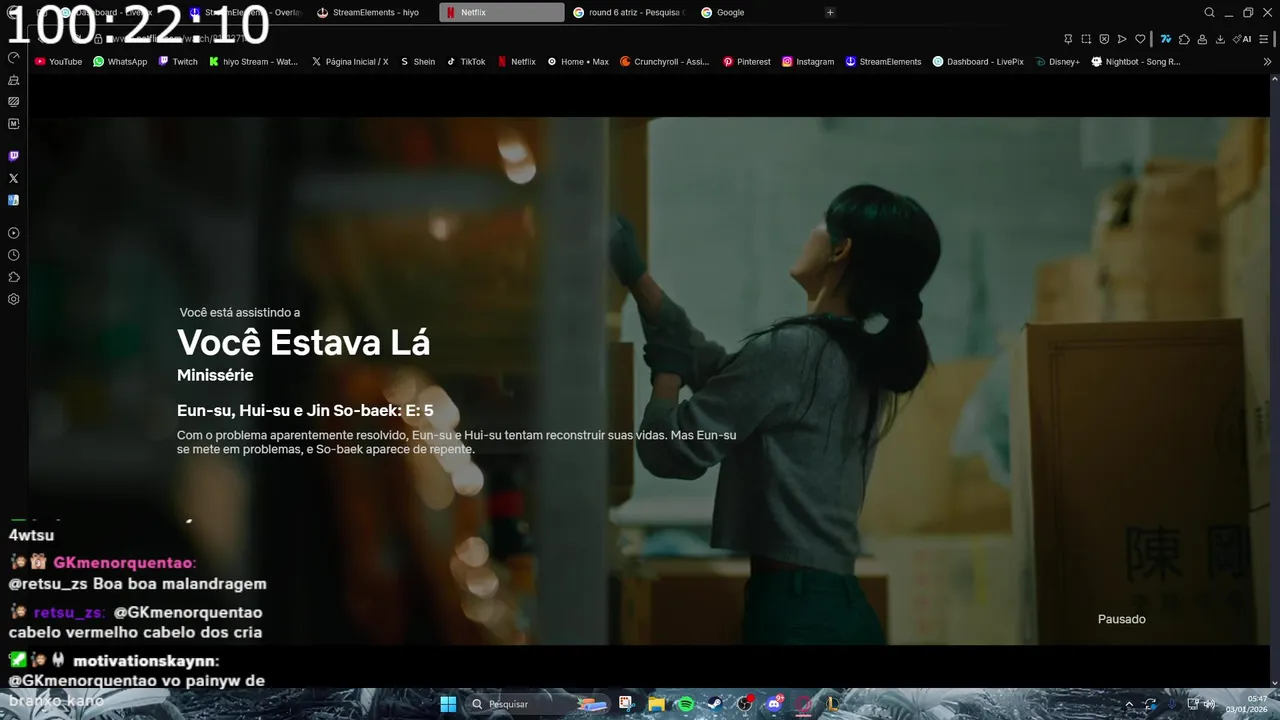Open Disney+ bookmark
The image size is (1280, 720).
pyautogui.click(x=1058, y=61)
